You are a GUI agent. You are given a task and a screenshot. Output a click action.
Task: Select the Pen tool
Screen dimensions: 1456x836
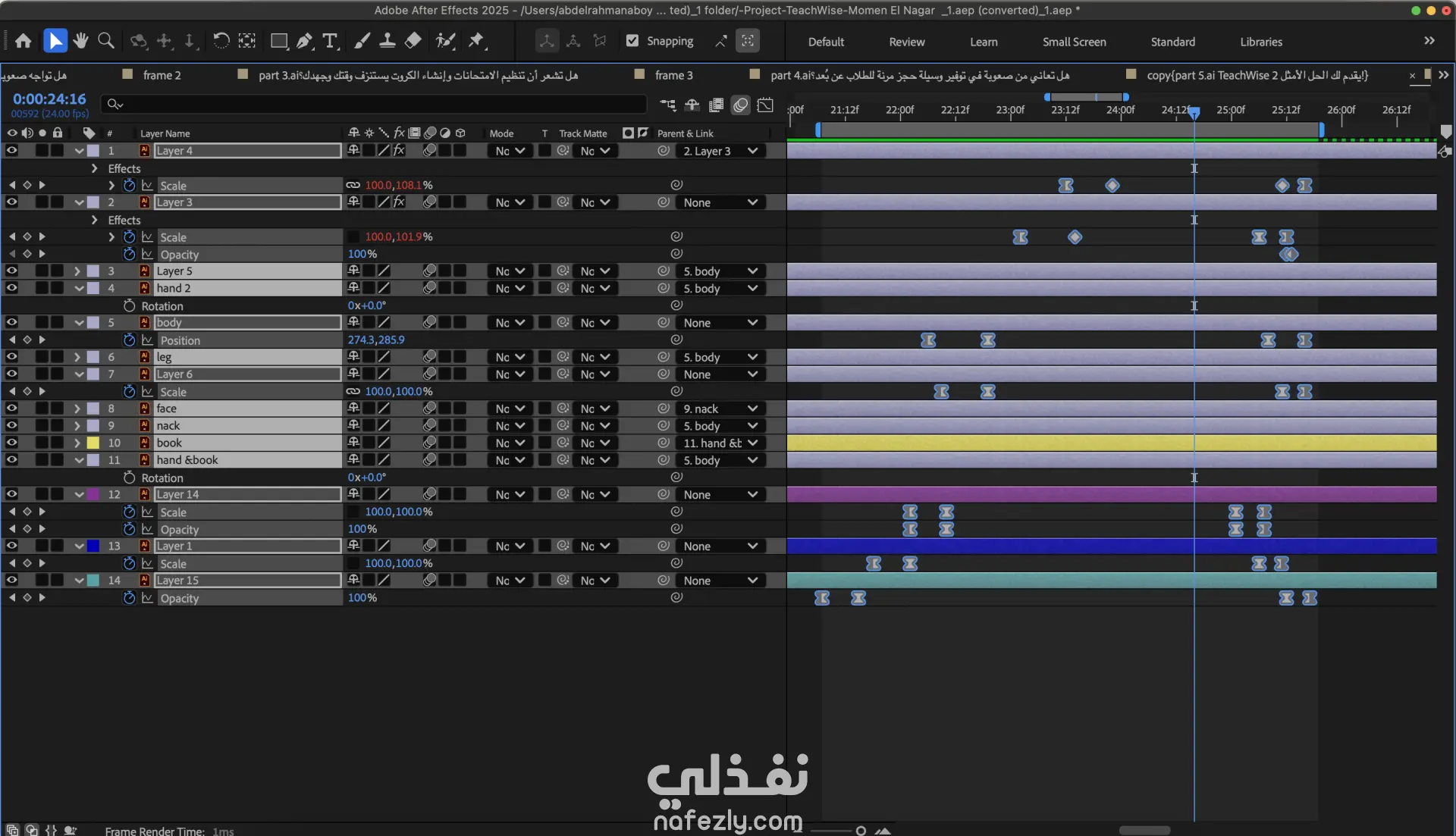pyautogui.click(x=305, y=41)
